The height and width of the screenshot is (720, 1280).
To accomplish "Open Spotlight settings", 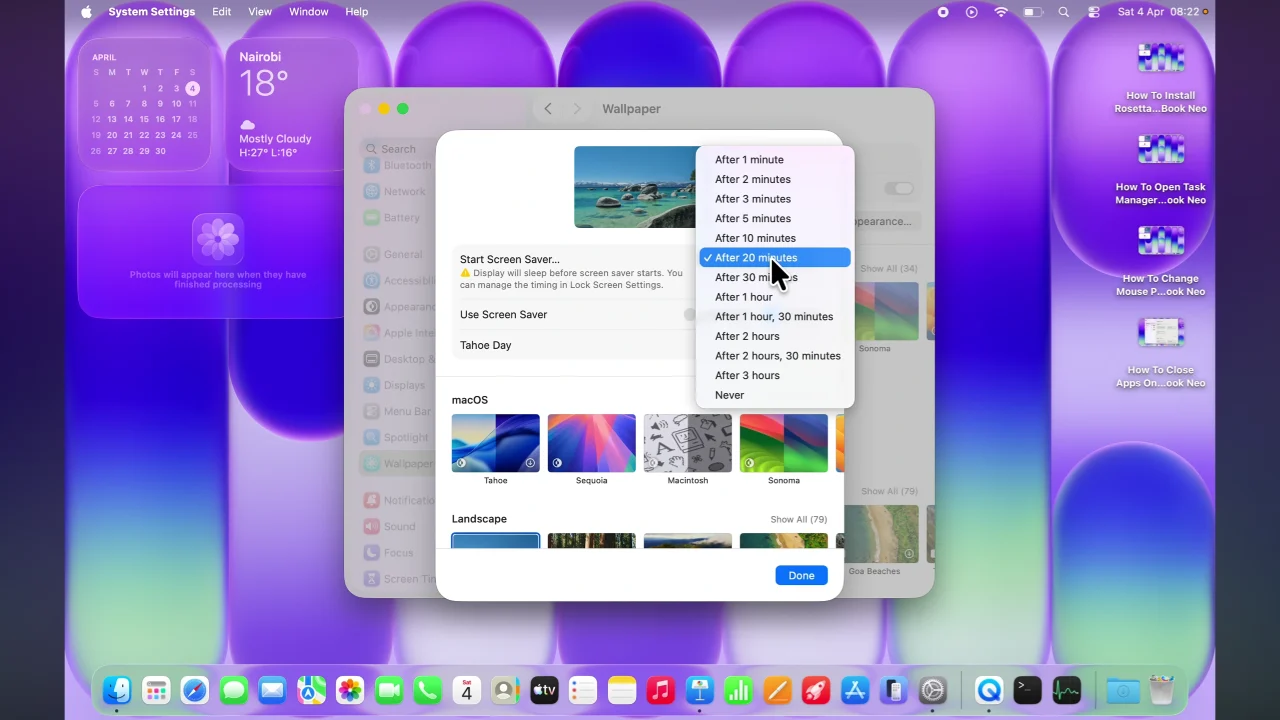I will pyautogui.click(x=404, y=437).
